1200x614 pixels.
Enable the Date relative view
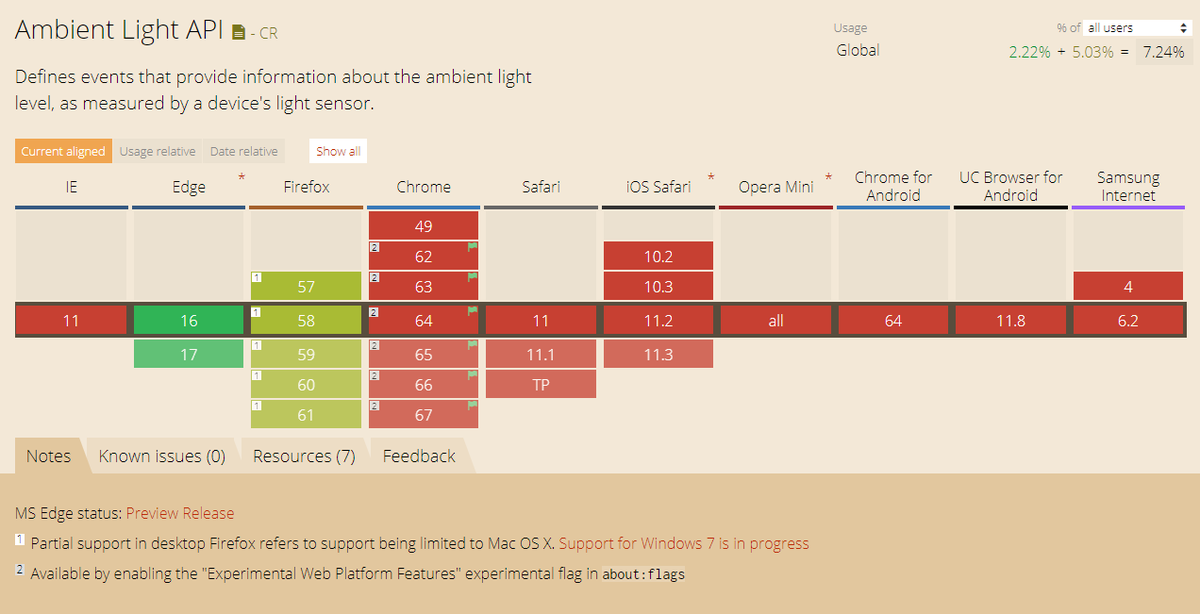tap(243, 150)
